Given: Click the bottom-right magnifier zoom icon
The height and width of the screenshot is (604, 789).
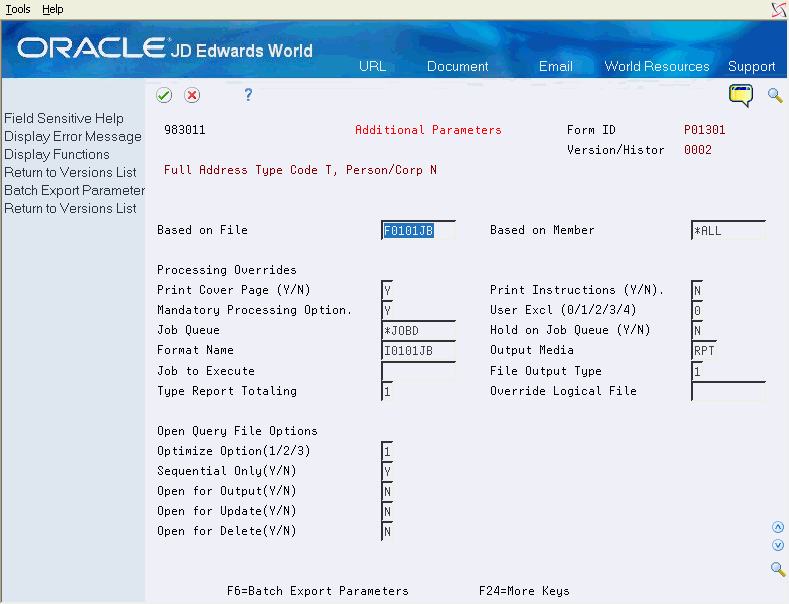Looking at the screenshot, I should 778,569.
